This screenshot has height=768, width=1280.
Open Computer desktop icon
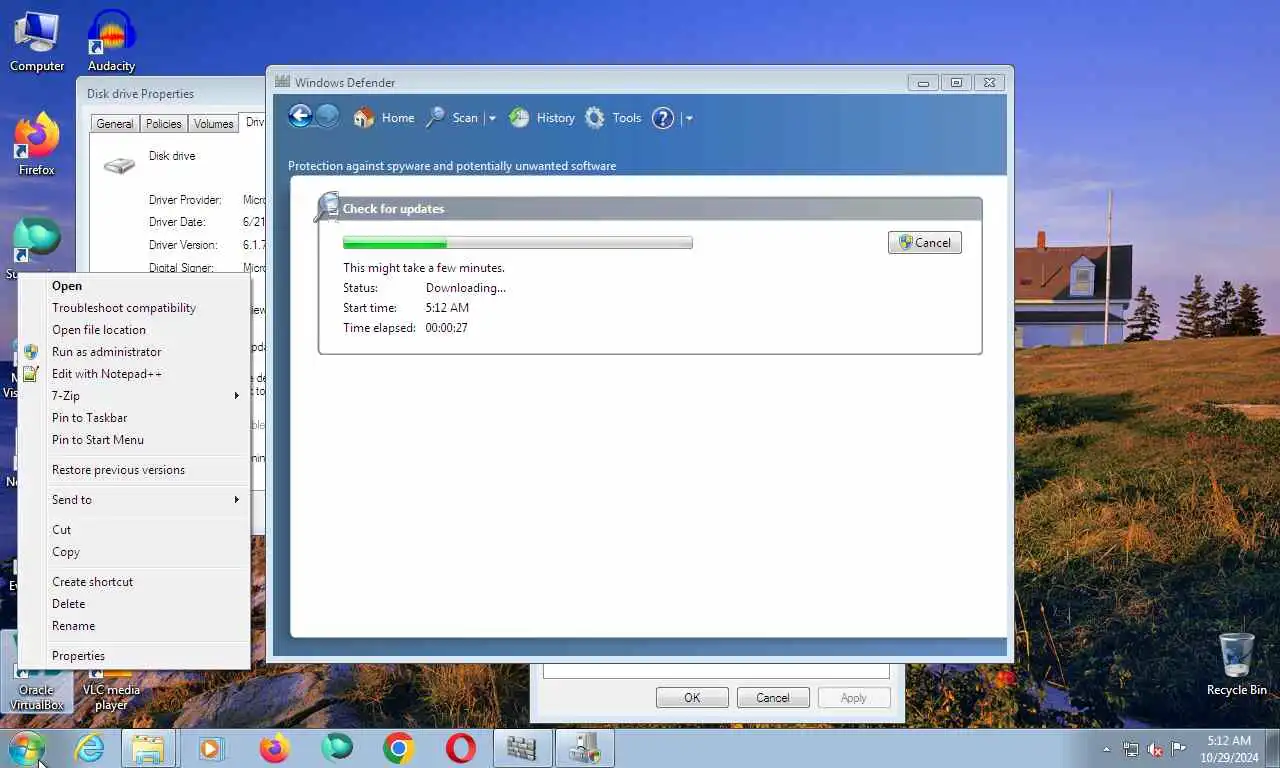tap(37, 41)
